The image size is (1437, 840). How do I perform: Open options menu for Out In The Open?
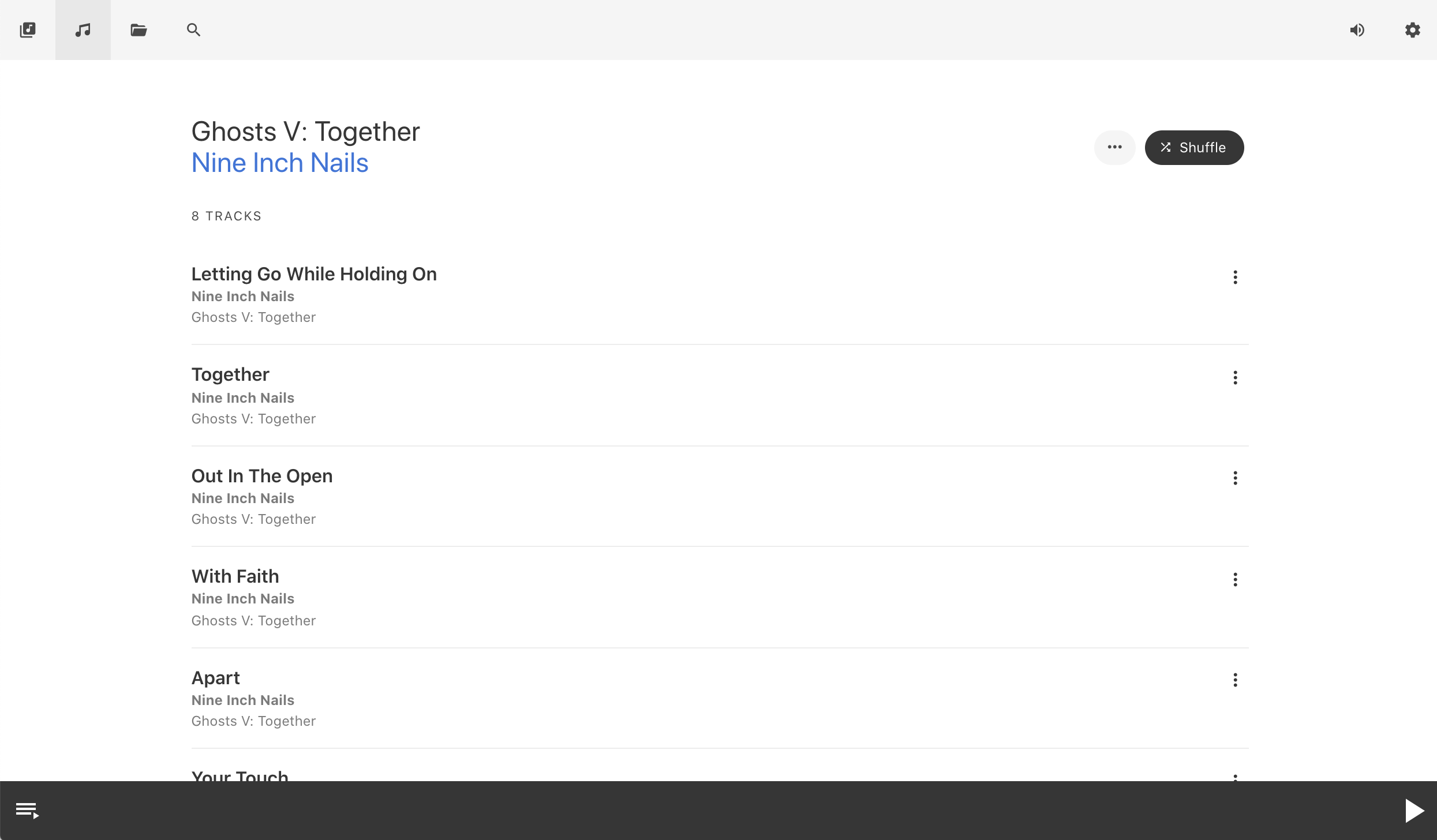point(1235,478)
